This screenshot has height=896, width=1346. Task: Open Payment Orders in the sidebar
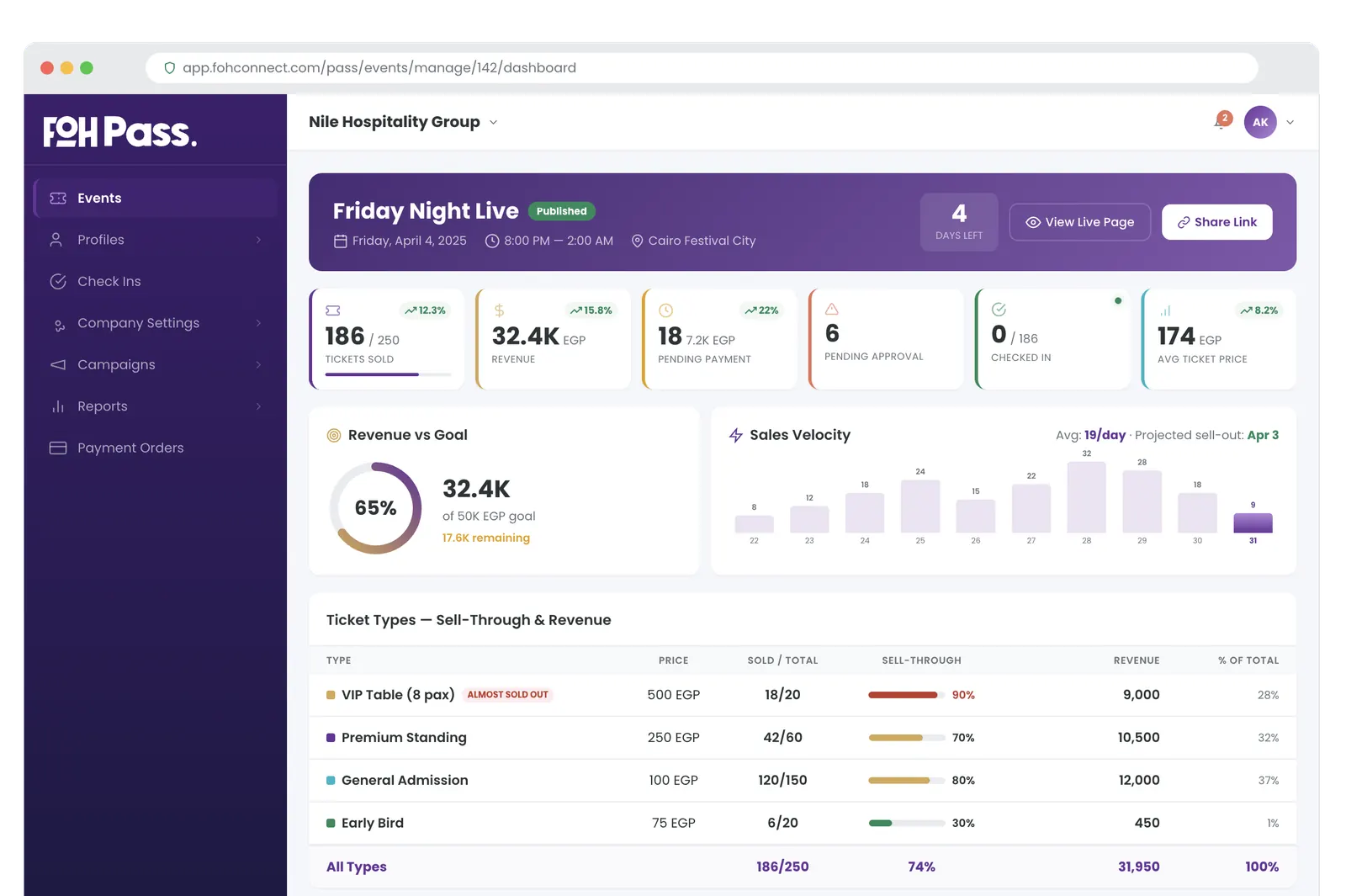click(156, 448)
